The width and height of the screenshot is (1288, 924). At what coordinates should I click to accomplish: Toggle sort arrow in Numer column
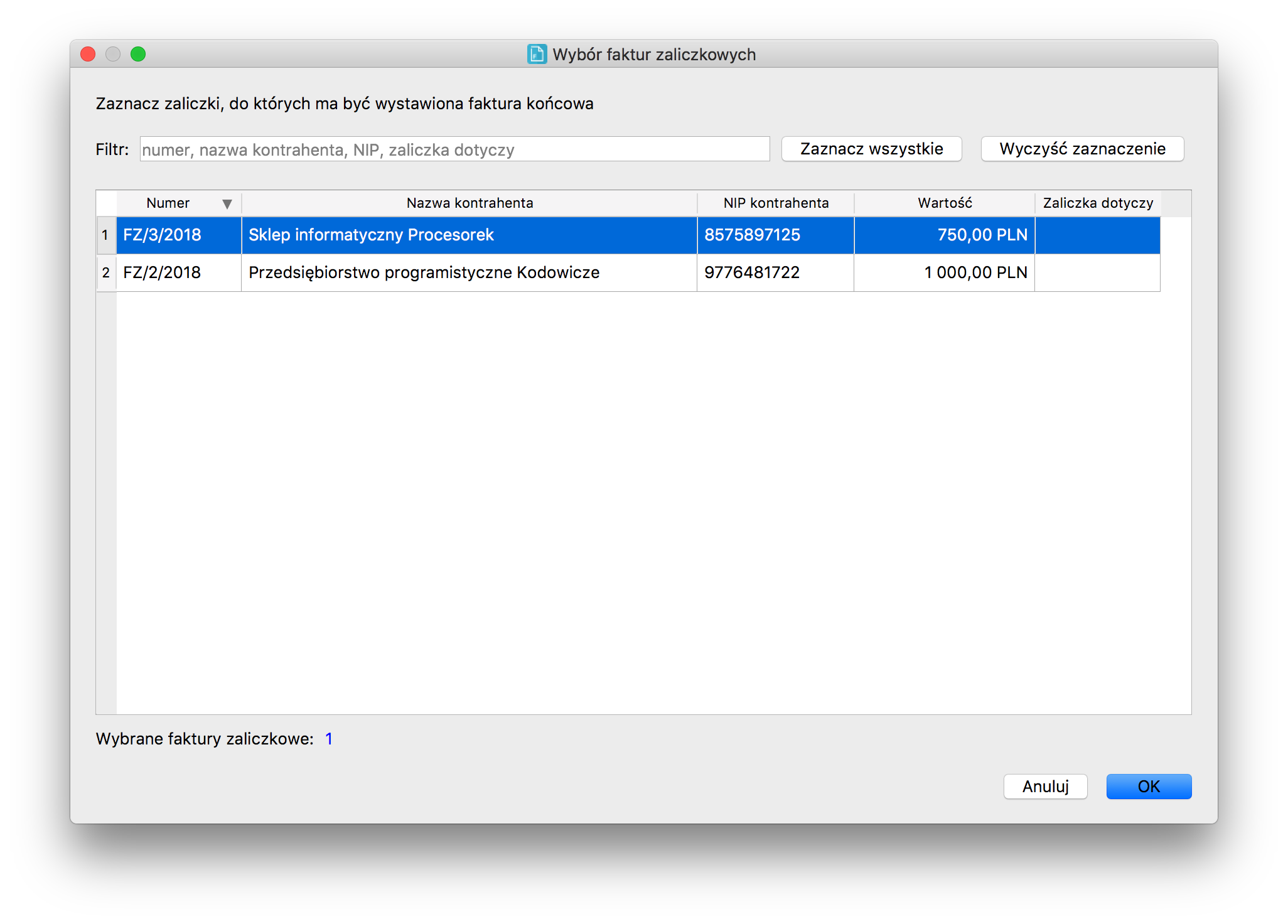(x=227, y=203)
